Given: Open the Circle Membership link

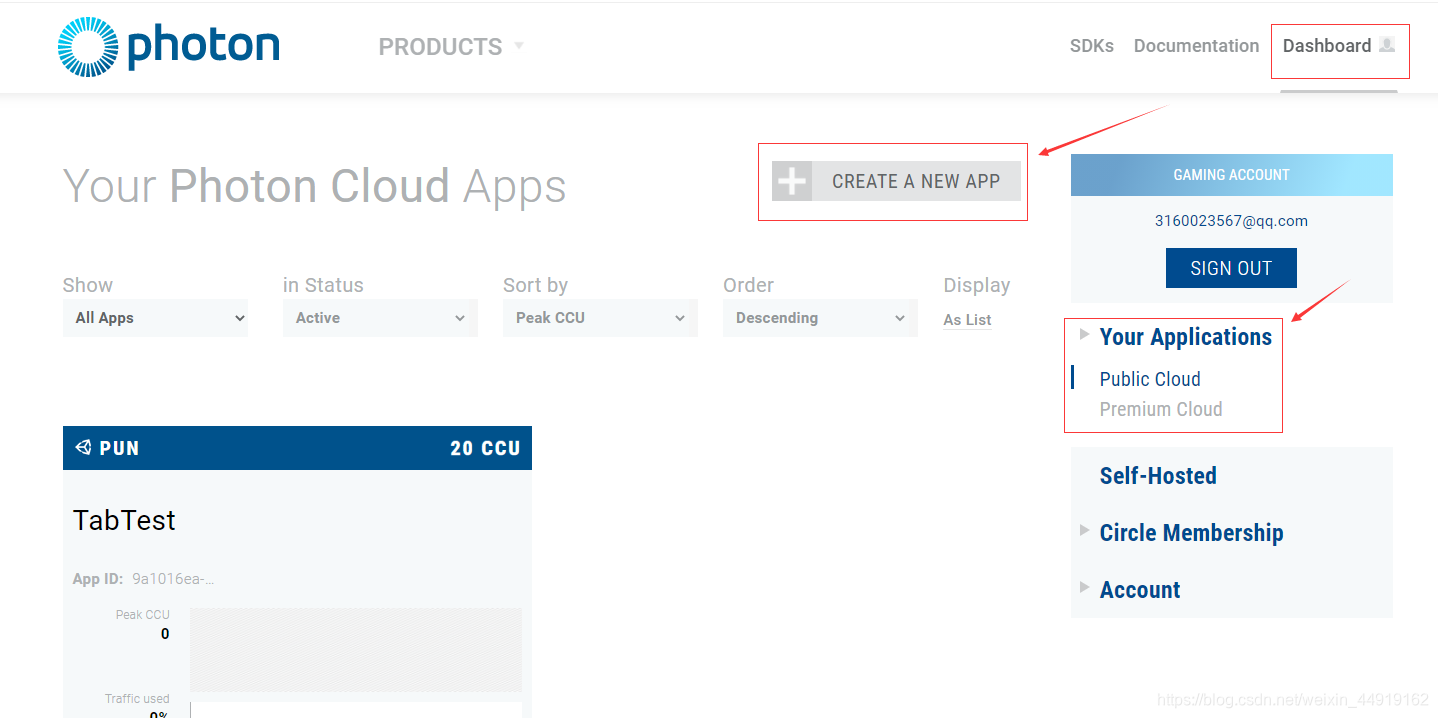Looking at the screenshot, I should tap(1191, 533).
